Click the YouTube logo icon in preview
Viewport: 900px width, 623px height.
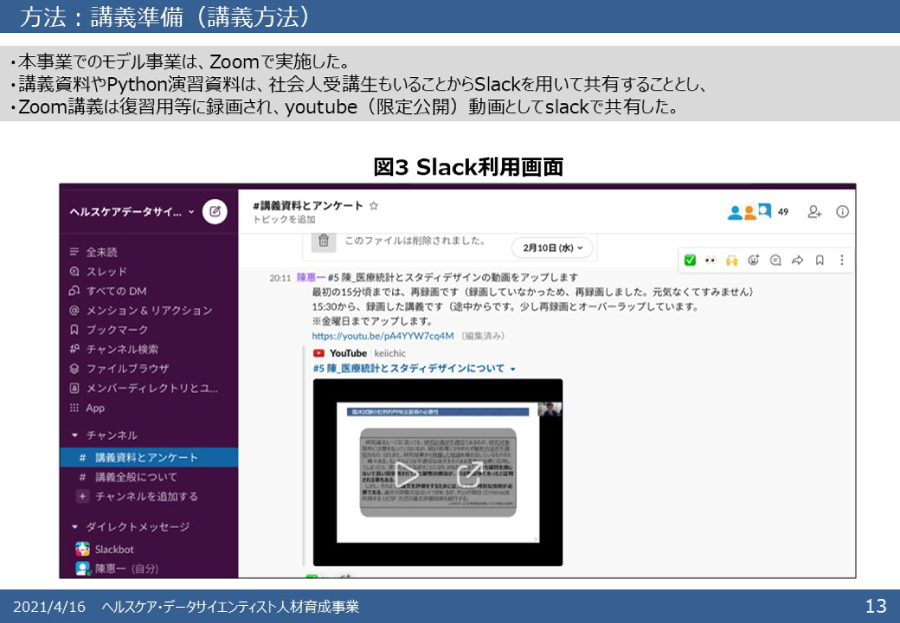[x=319, y=353]
